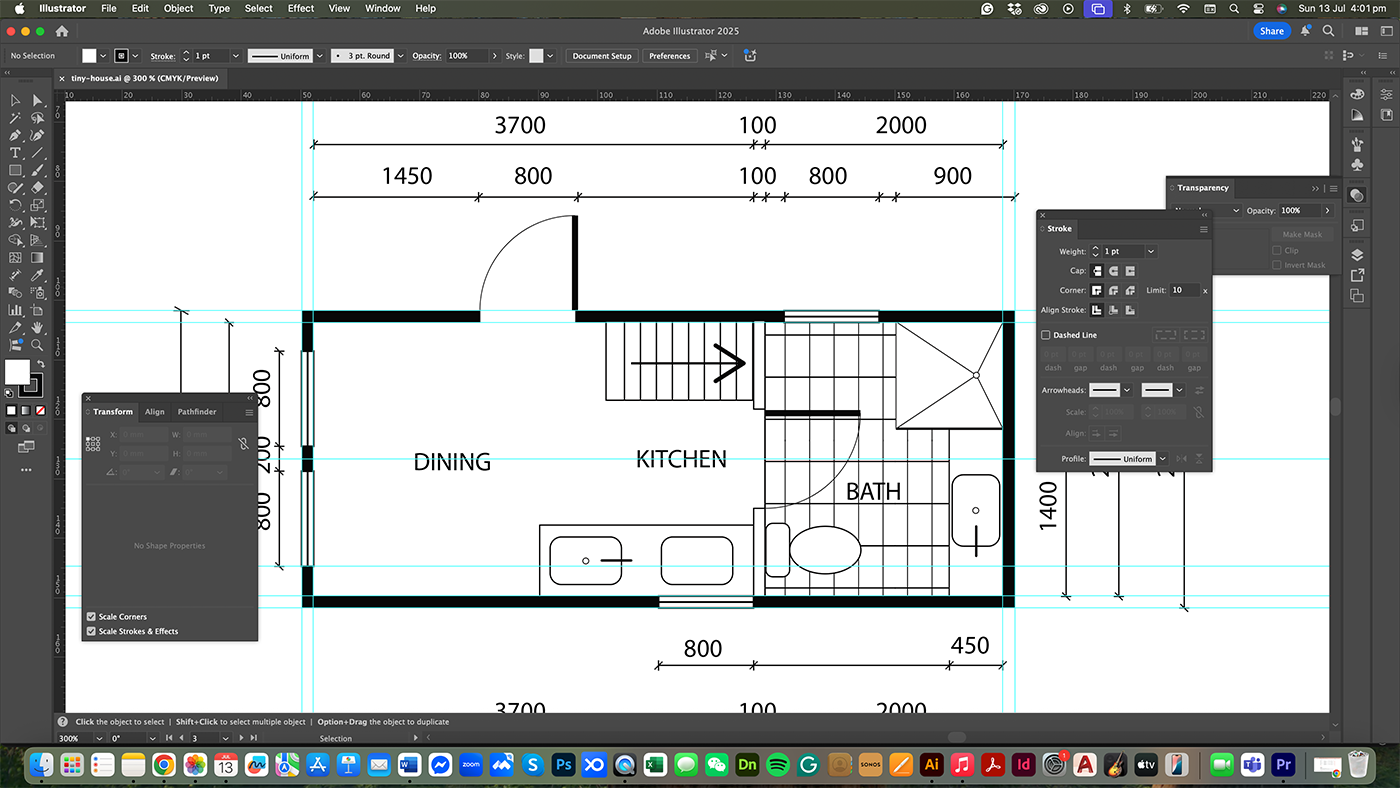
Task: Click the Stroke panel Limit input field
Action: click(x=1184, y=290)
